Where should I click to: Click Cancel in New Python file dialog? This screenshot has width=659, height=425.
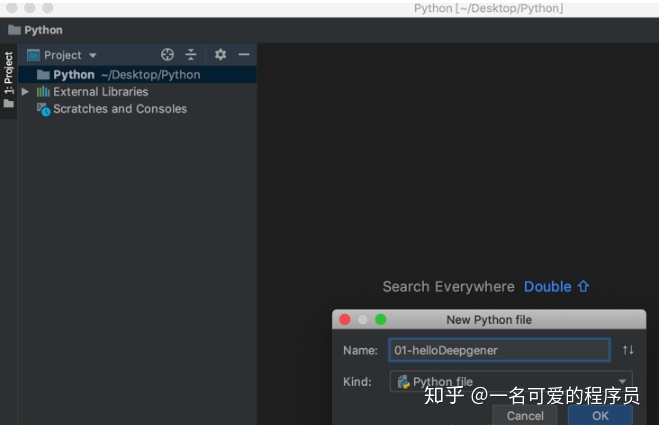525,415
